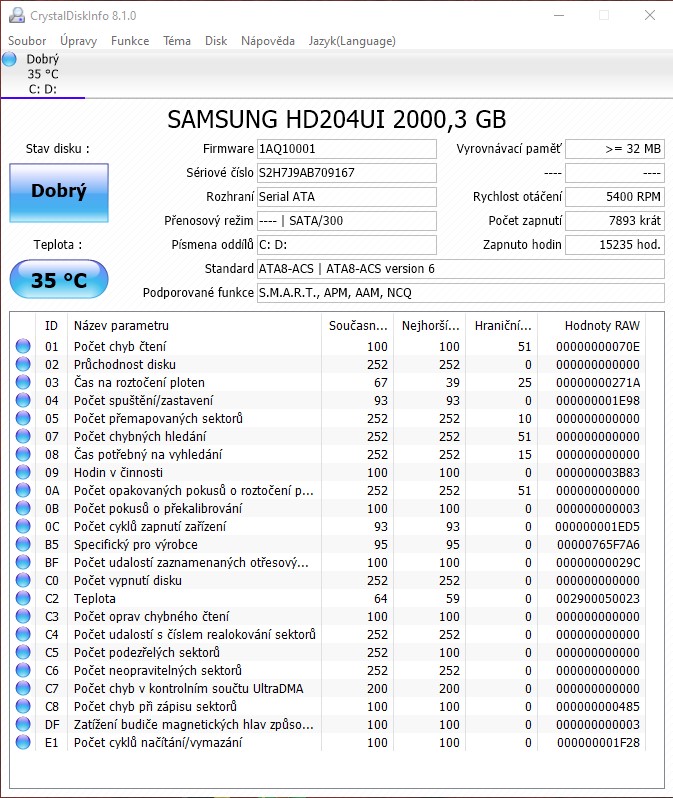
Task: Open the Nápověda menu
Action: (268, 41)
